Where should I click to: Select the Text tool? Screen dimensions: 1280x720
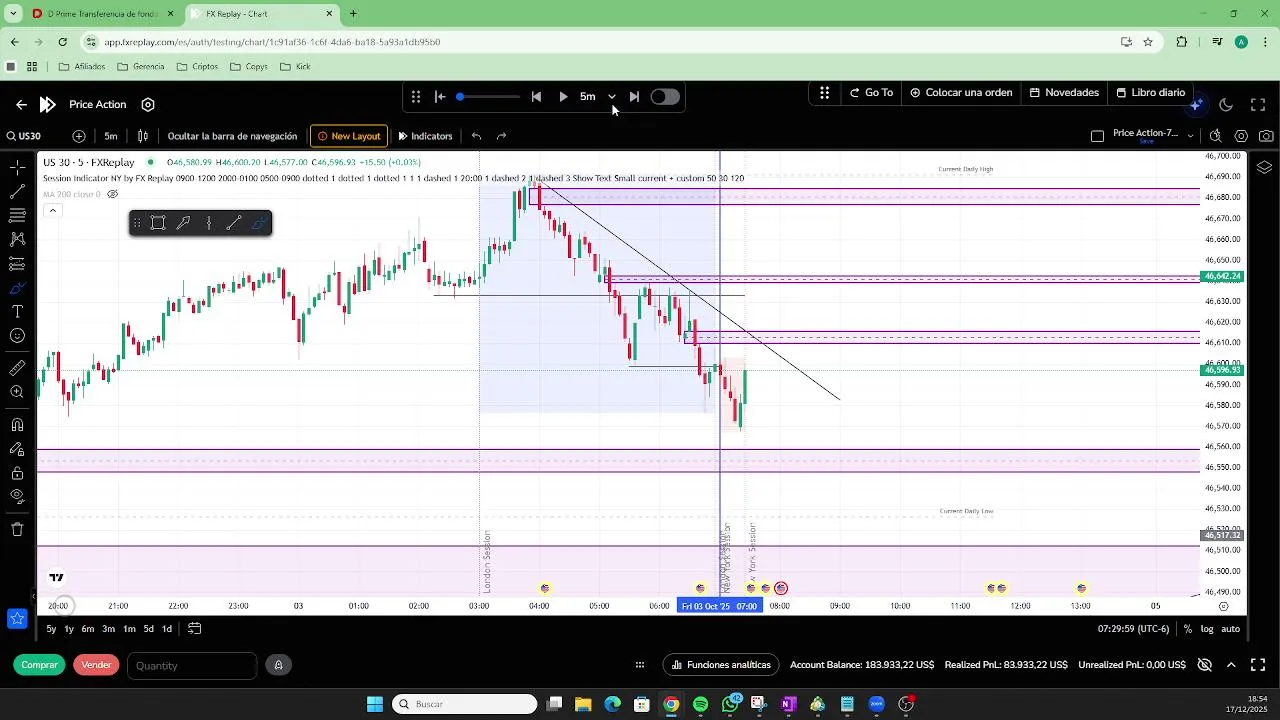click(17, 312)
